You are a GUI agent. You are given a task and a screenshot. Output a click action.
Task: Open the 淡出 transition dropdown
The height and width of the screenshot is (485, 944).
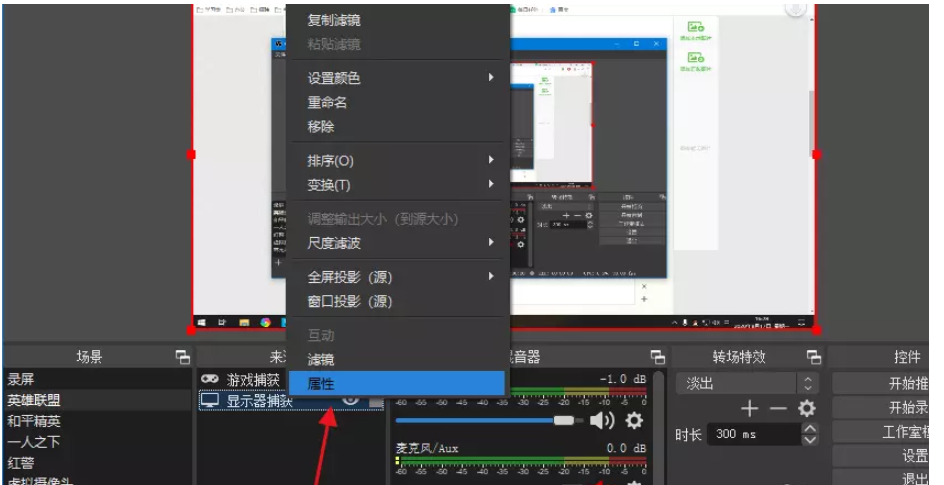(747, 383)
